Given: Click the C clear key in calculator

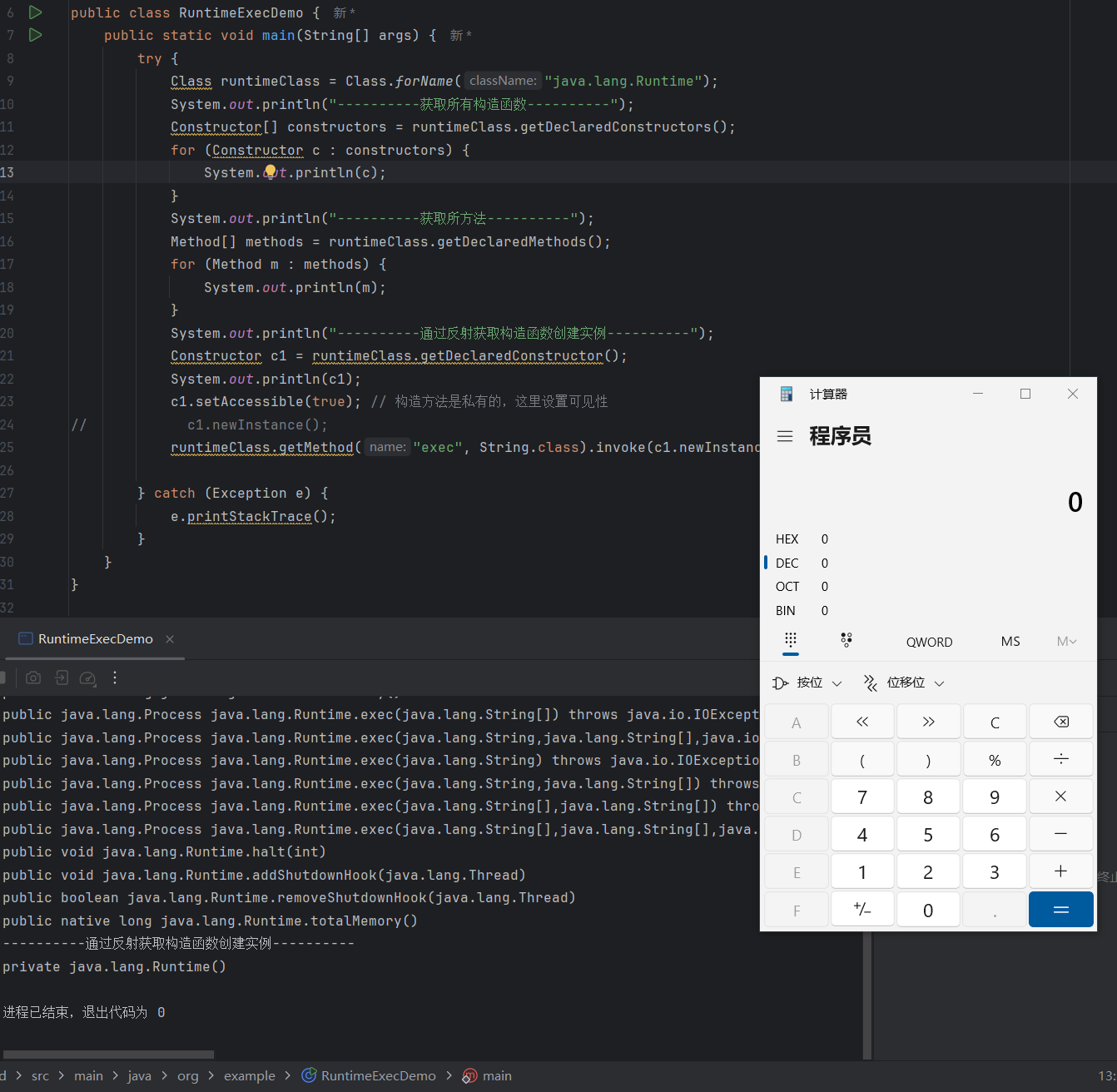Looking at the screenshot, I should [x=995, y=722].
